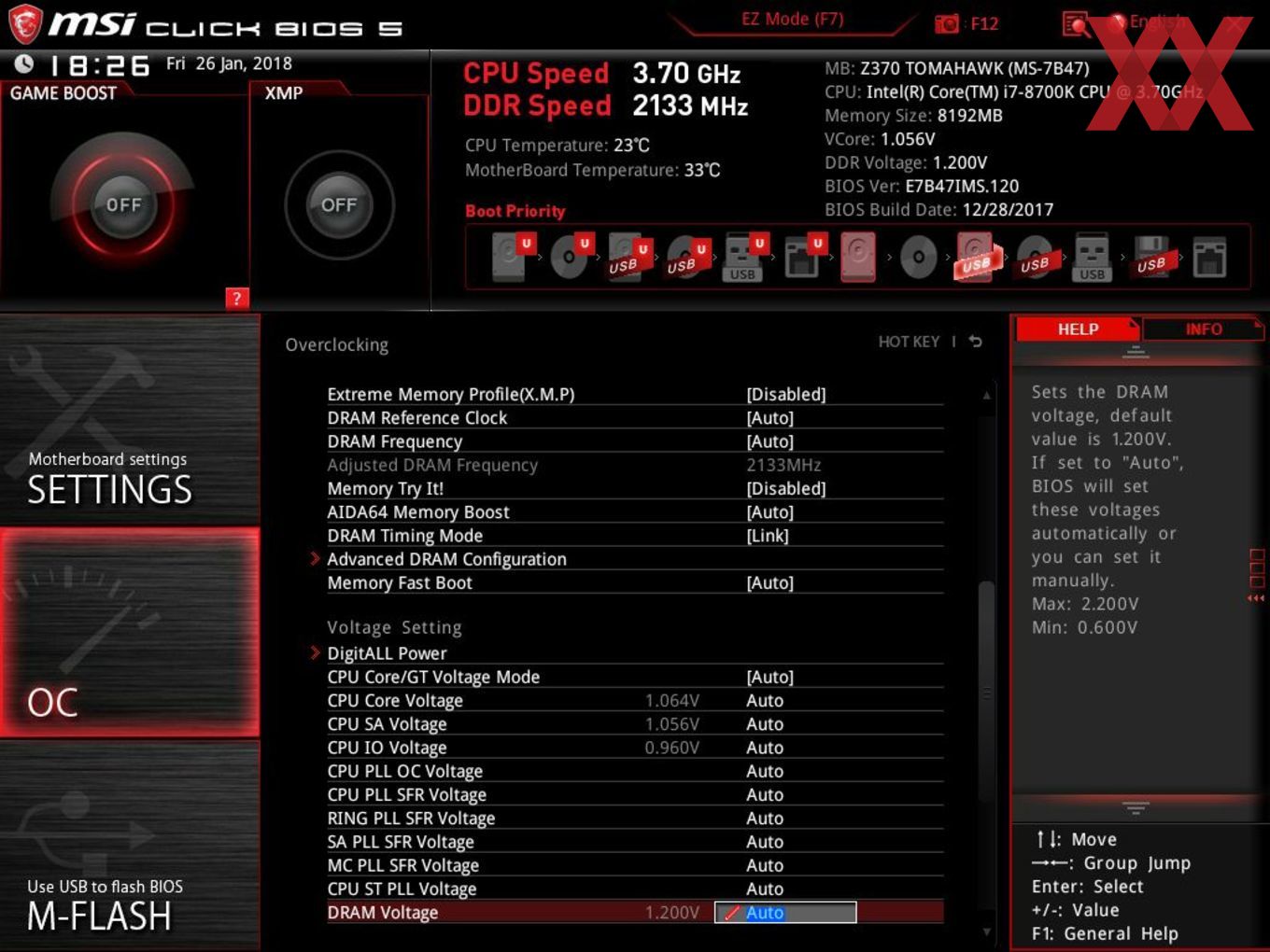Click the settings list scrollbar down arrow

point(986,931)
